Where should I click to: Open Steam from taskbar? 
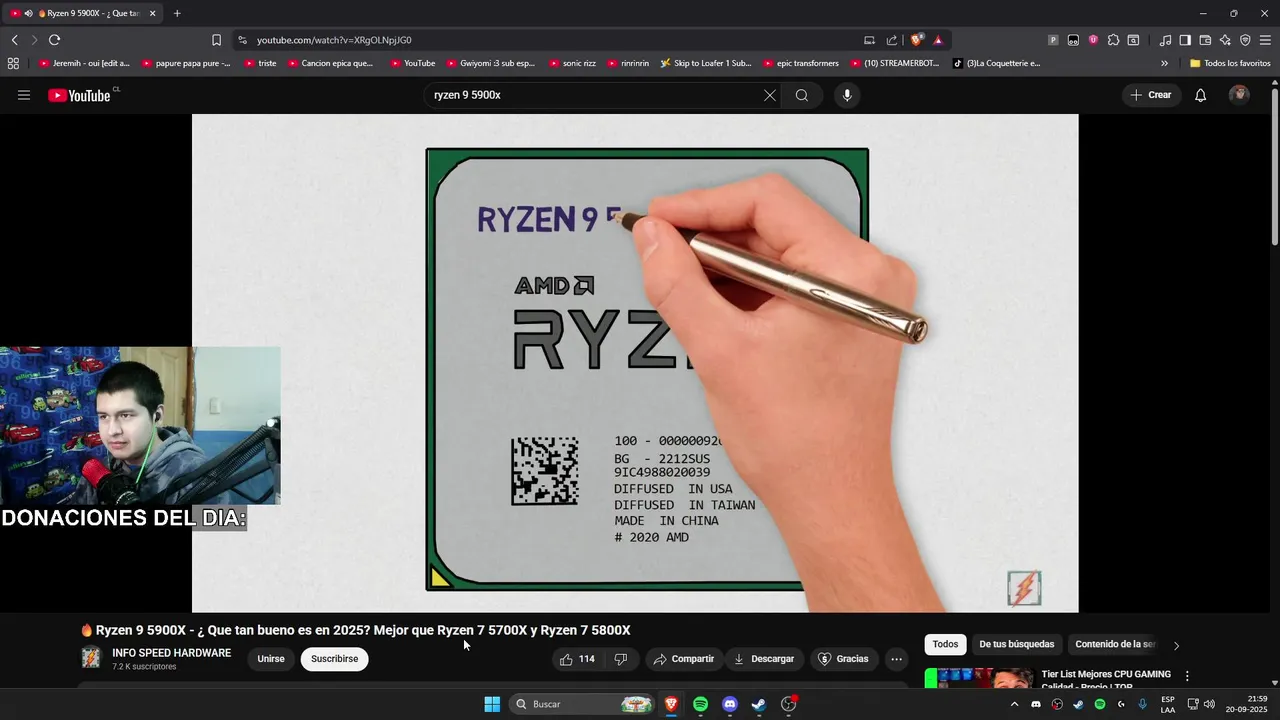[759, 704]
